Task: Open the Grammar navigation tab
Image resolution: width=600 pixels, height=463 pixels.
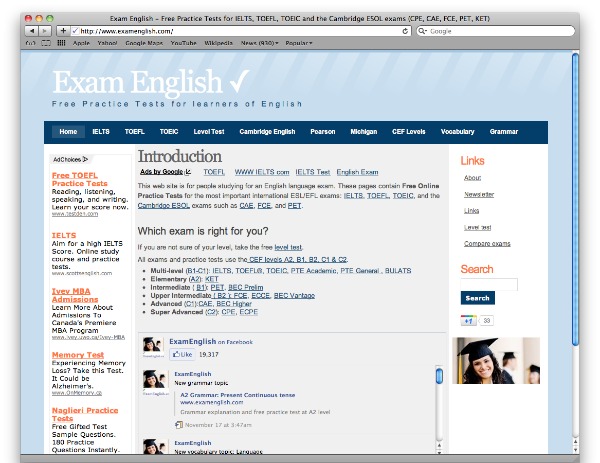Action: [504, 132]
